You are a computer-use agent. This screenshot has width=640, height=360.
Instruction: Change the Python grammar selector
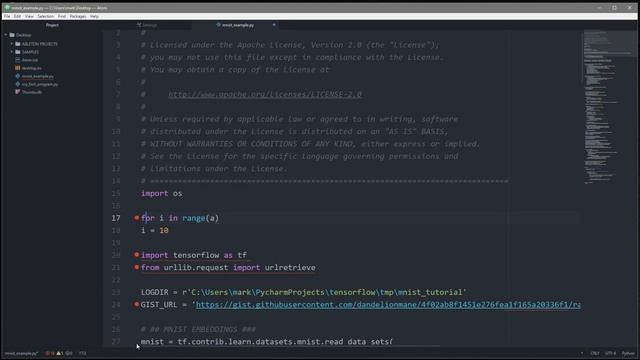[x=628, y=353]
